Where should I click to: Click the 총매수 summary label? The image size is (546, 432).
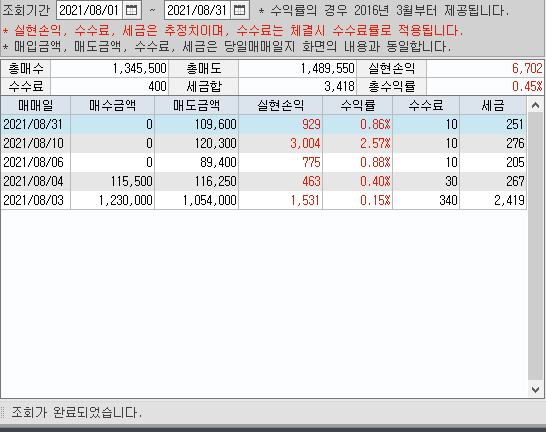(x=26, y=69)
